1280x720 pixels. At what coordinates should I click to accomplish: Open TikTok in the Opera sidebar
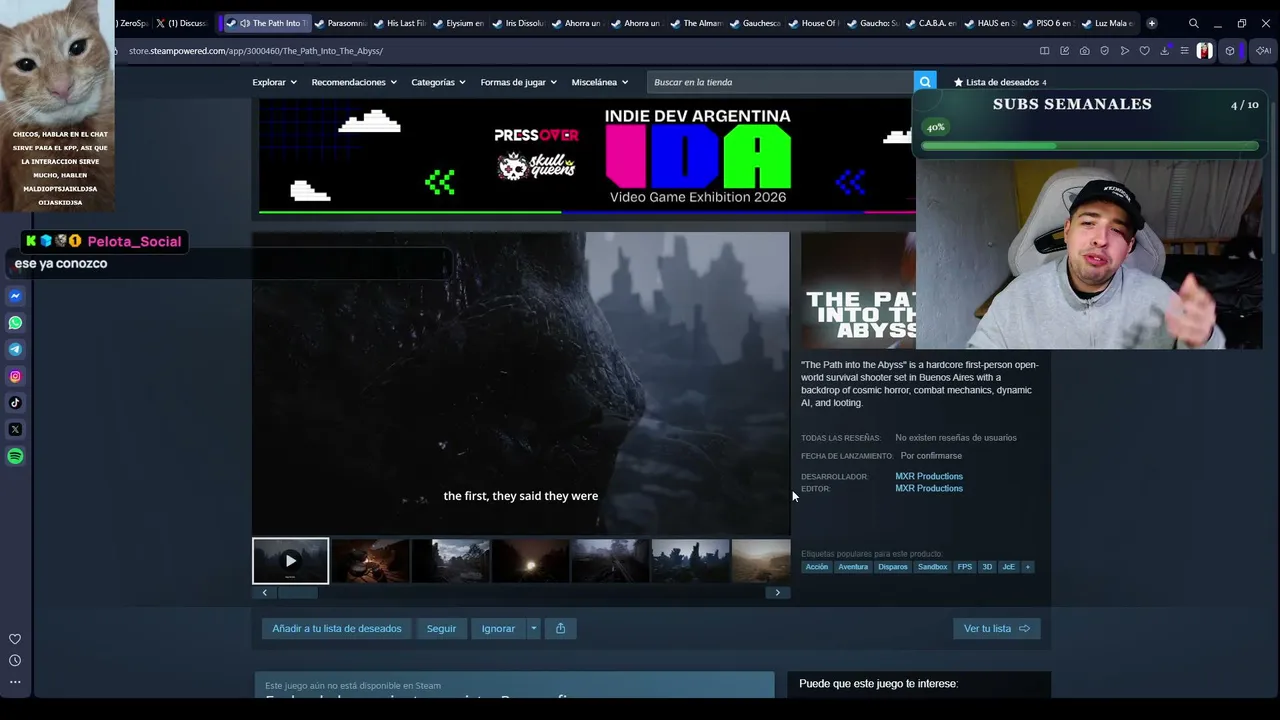pyautogui.click(x=15, y=403)
